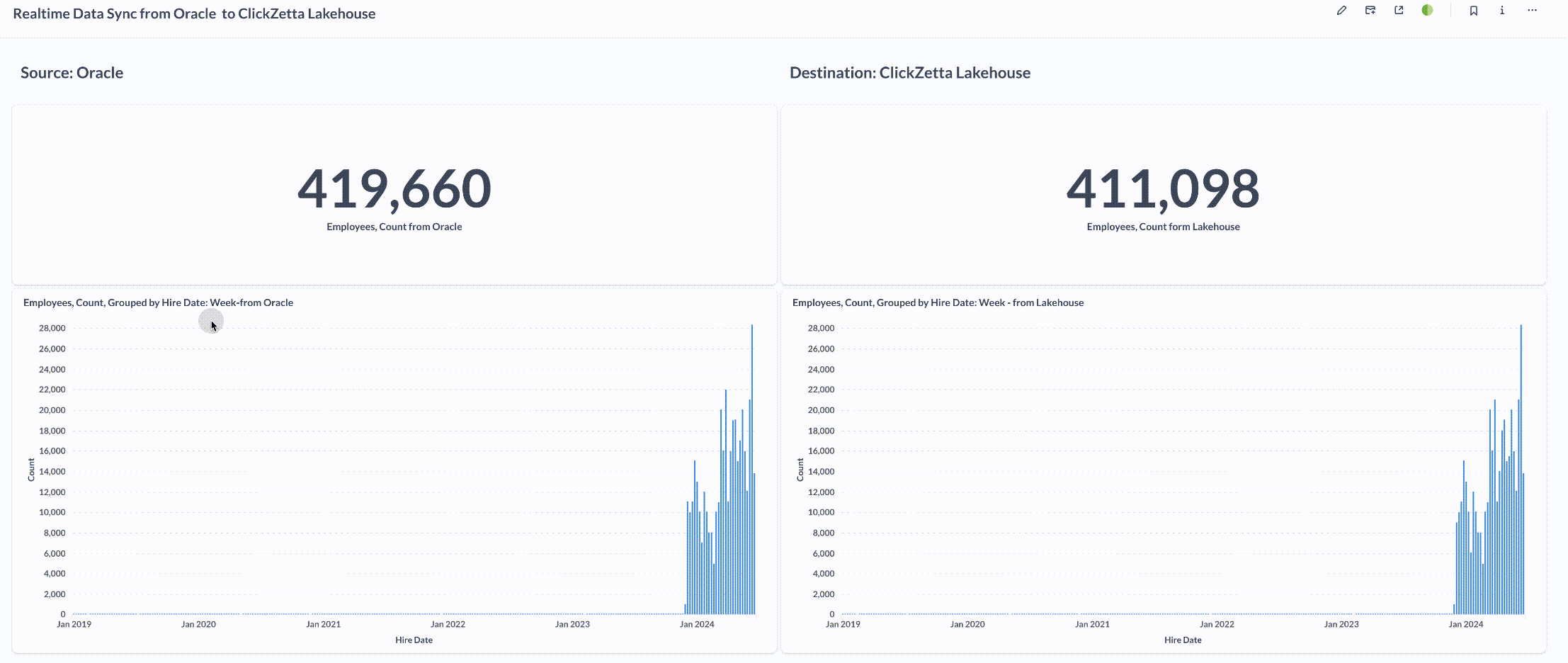Select the 'Source: Oracle' heading text

[x=72, y=73]
